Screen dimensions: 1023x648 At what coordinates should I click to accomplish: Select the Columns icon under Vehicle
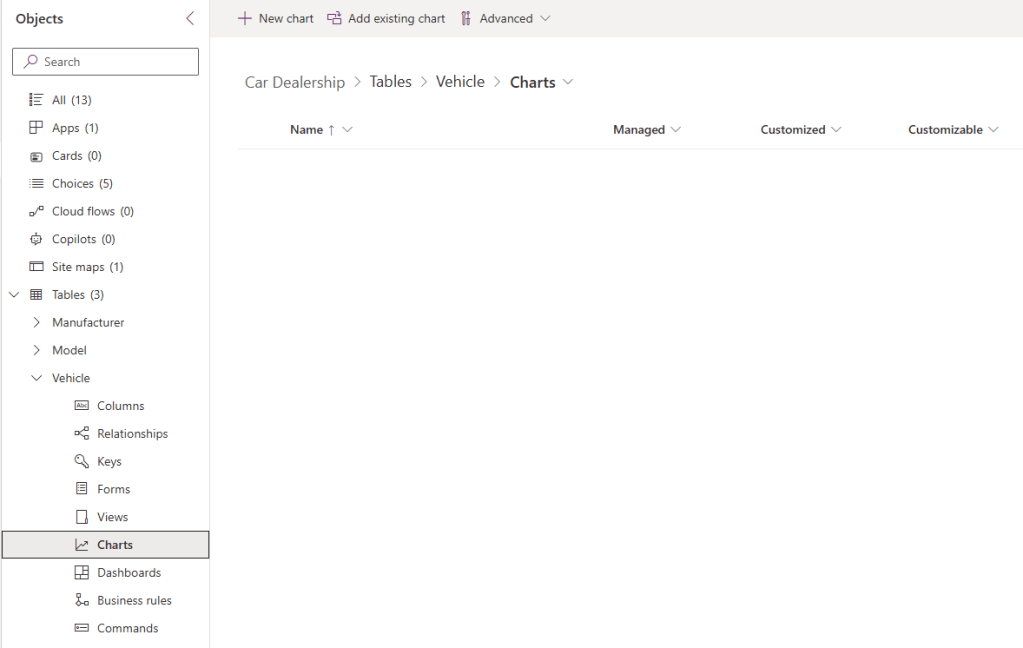82,405
